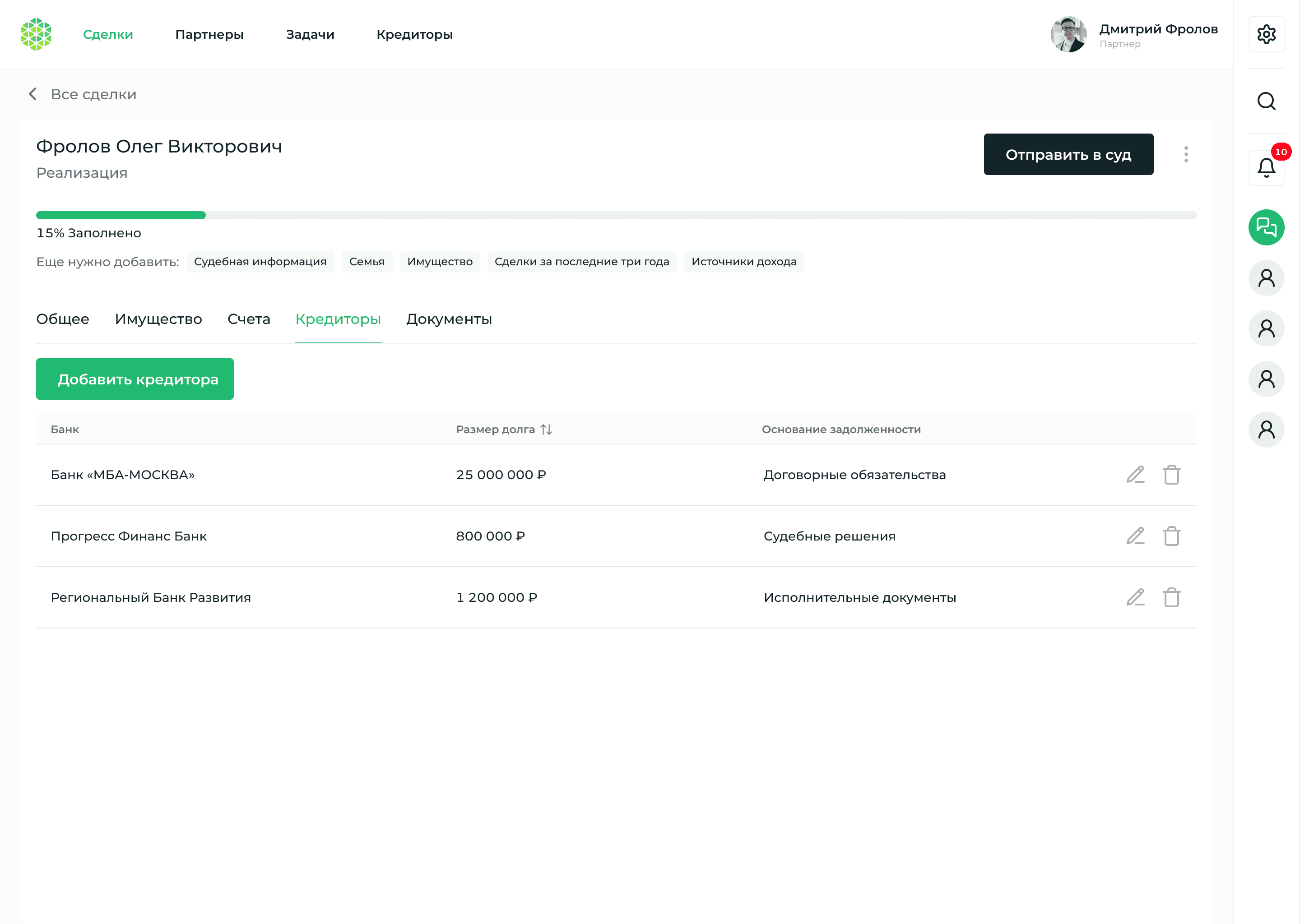Click the Семья tag
The height and width of the screenshot is (924, 1300).
(x=367, y=262)
